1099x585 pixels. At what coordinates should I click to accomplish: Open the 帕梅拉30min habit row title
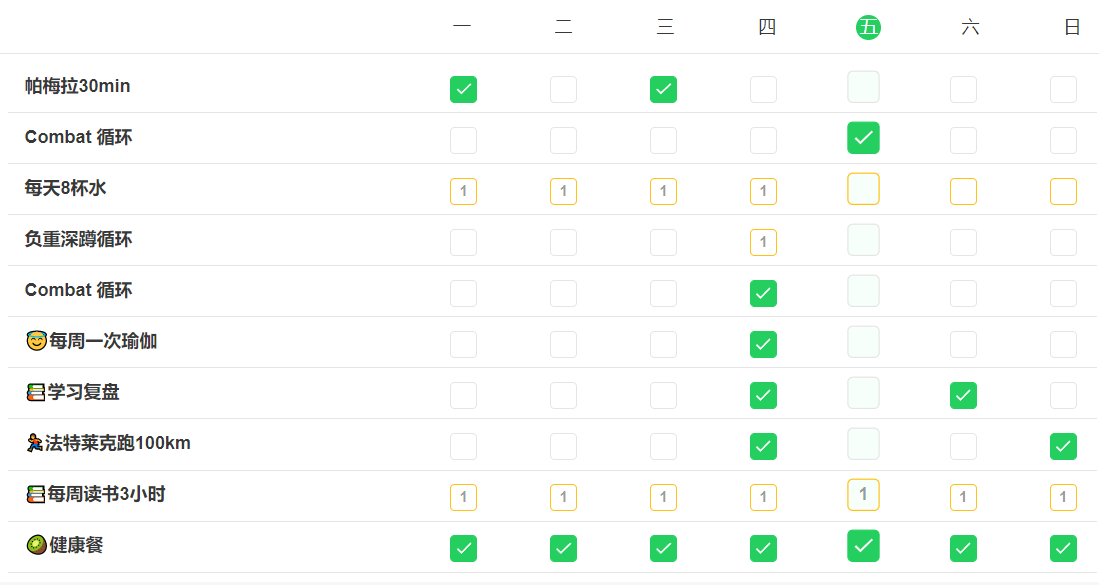click(78, 86)
